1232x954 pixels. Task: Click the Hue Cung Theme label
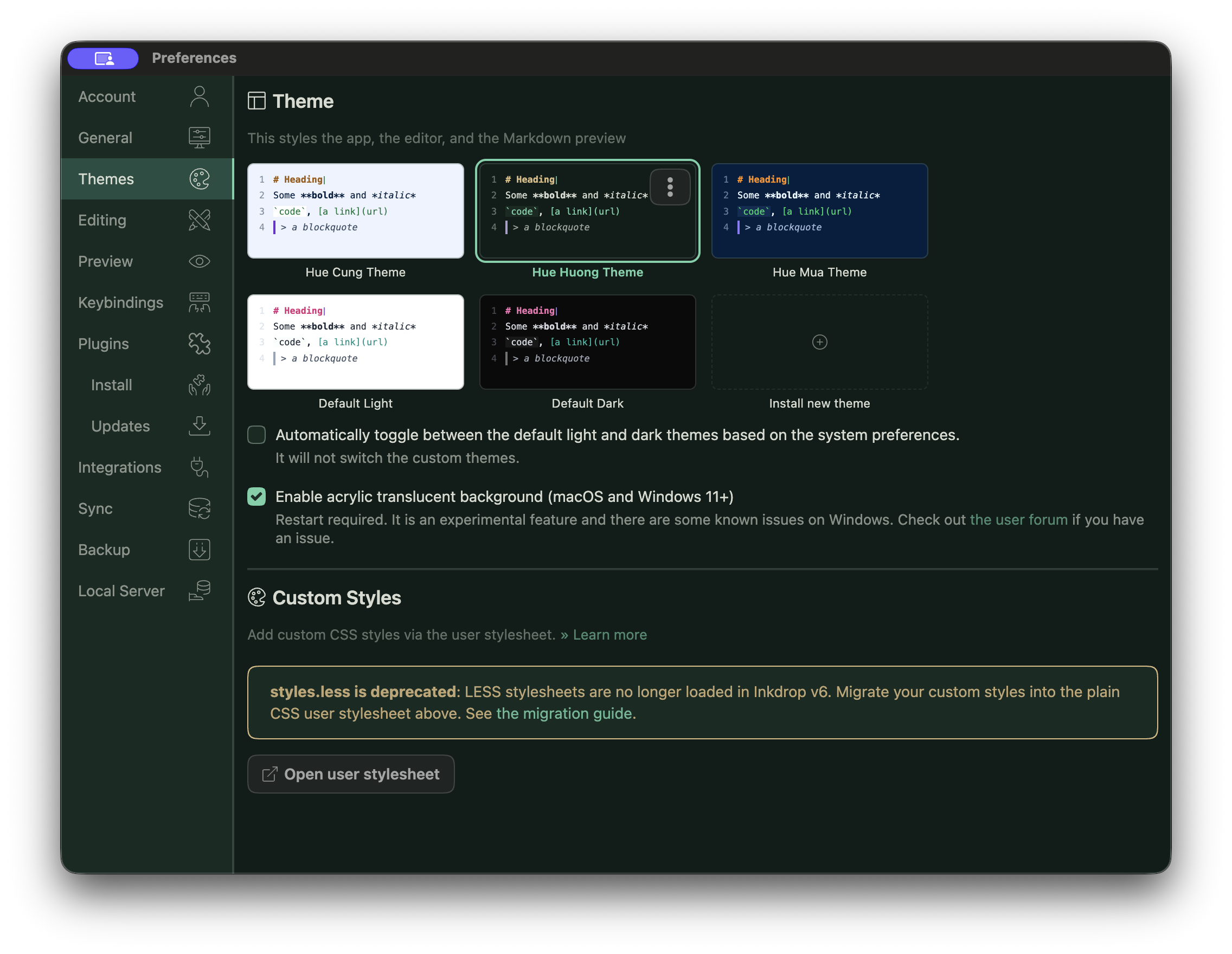click(x=355, y=272)
